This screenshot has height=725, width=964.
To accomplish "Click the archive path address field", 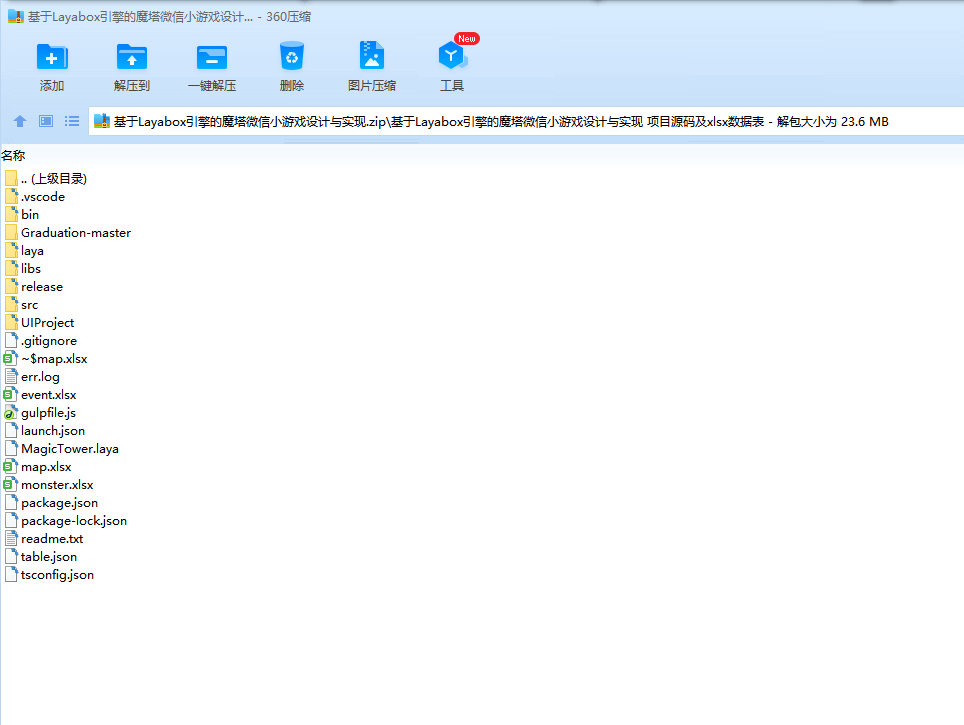I will [526, 122].
